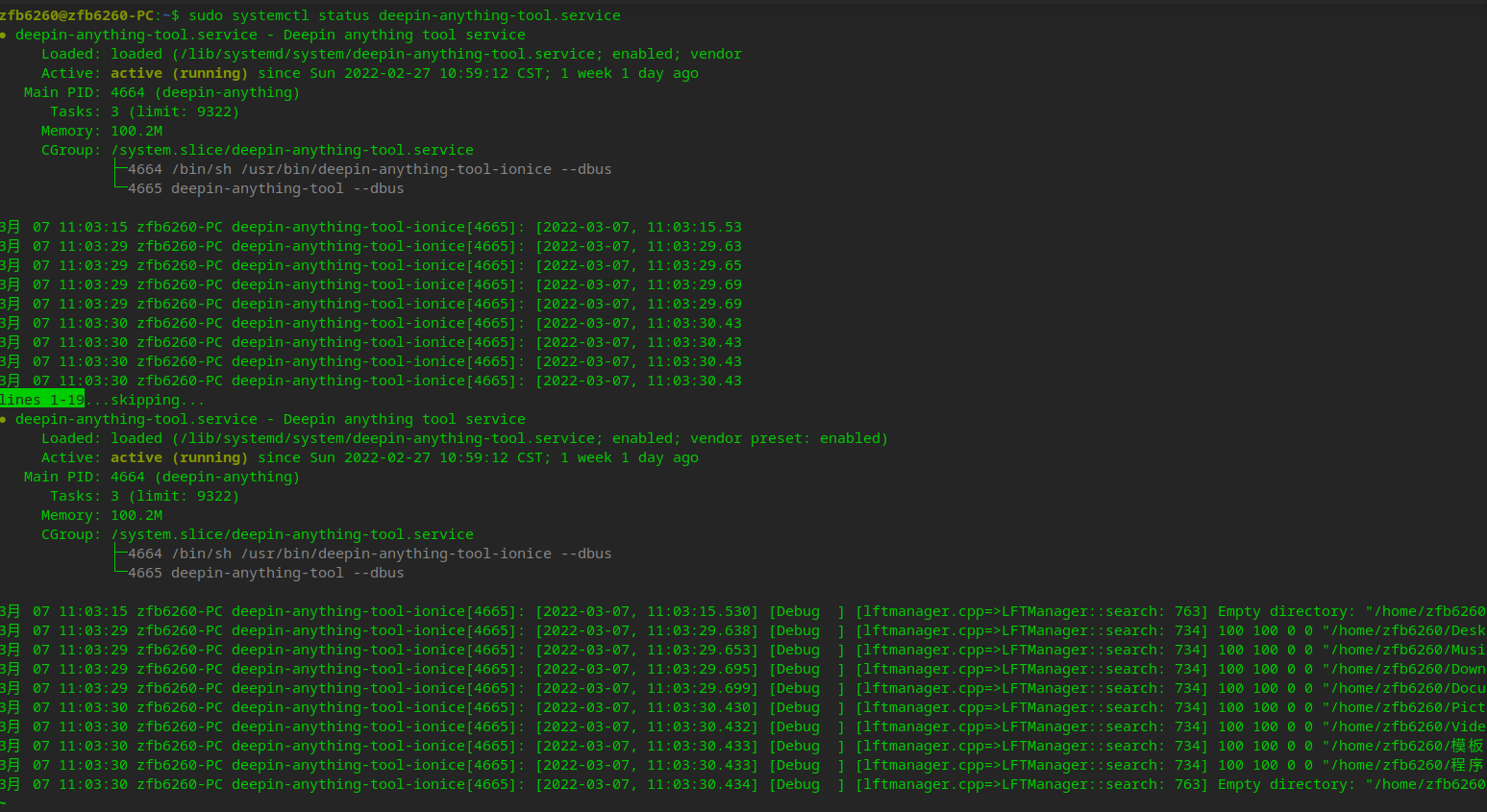The image size is (1487, 812).
Task: Click "LFTManager::search:" on the 11:03:29.699 log line
Action: 1083,688
